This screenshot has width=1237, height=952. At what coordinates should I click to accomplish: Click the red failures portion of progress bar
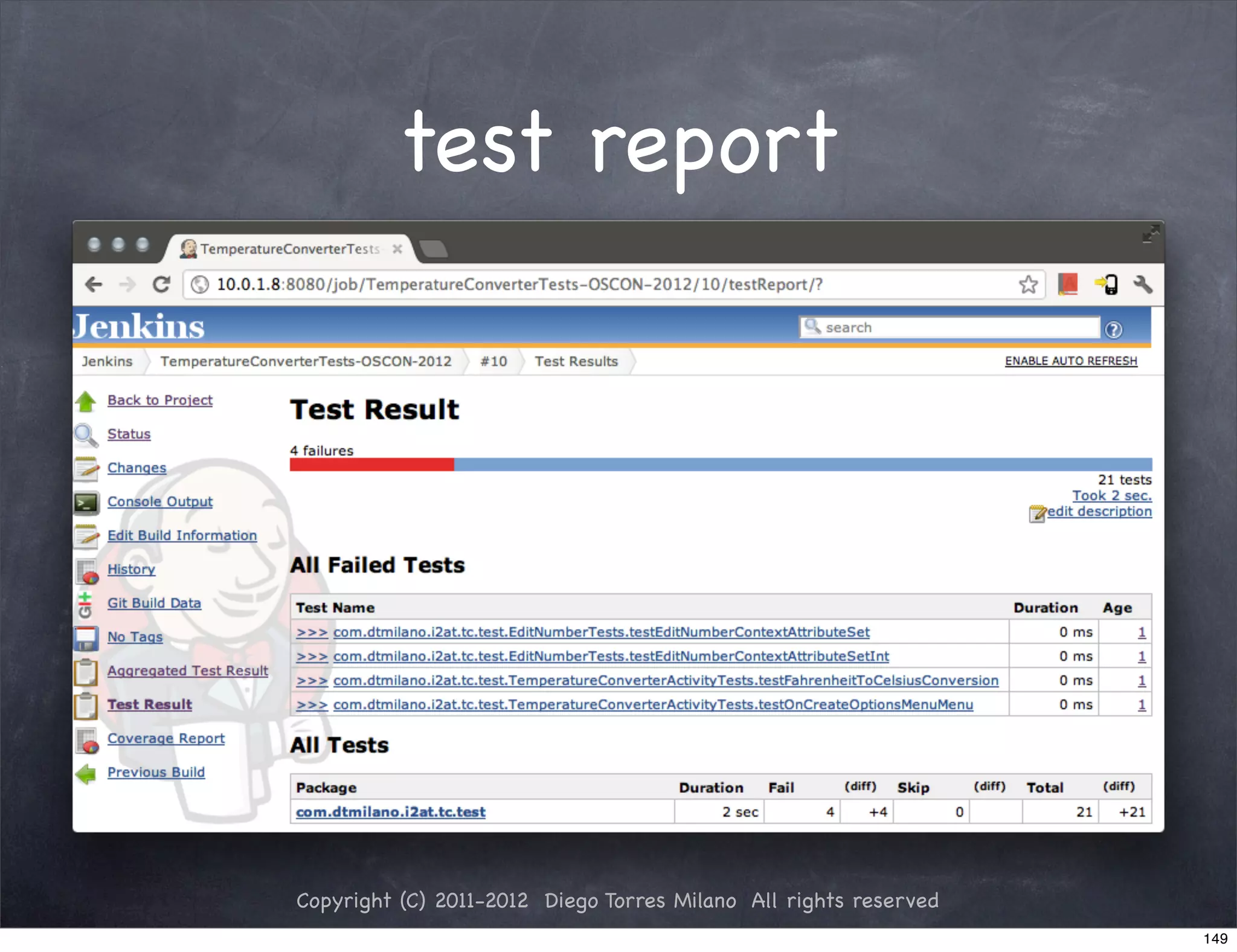(x=371, y=465)
